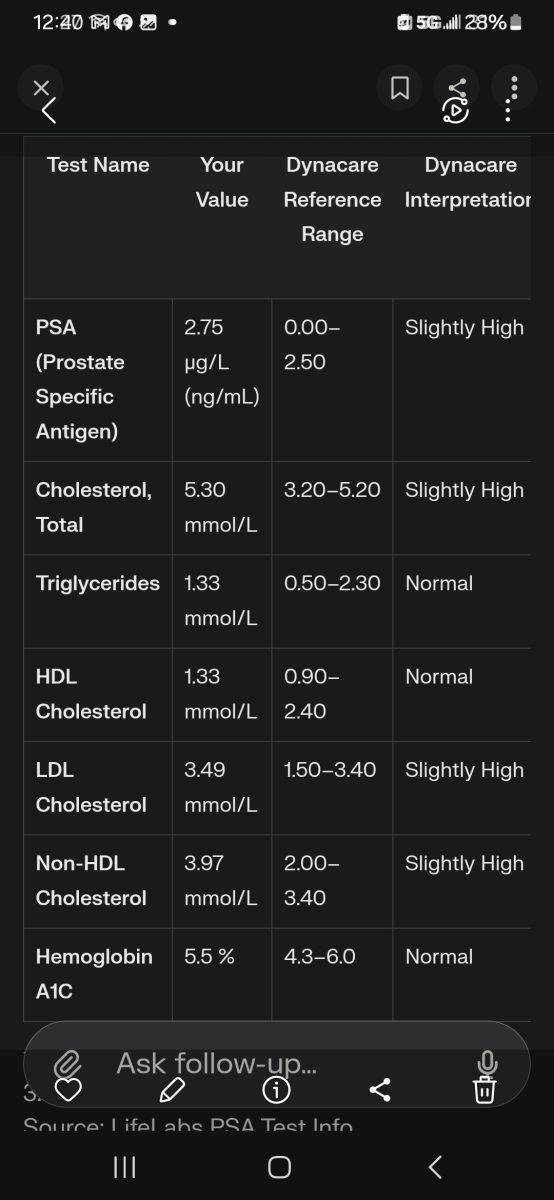Open Android recent apps button
This screenshot has height=1200, width=554.
coord(124,1167)
